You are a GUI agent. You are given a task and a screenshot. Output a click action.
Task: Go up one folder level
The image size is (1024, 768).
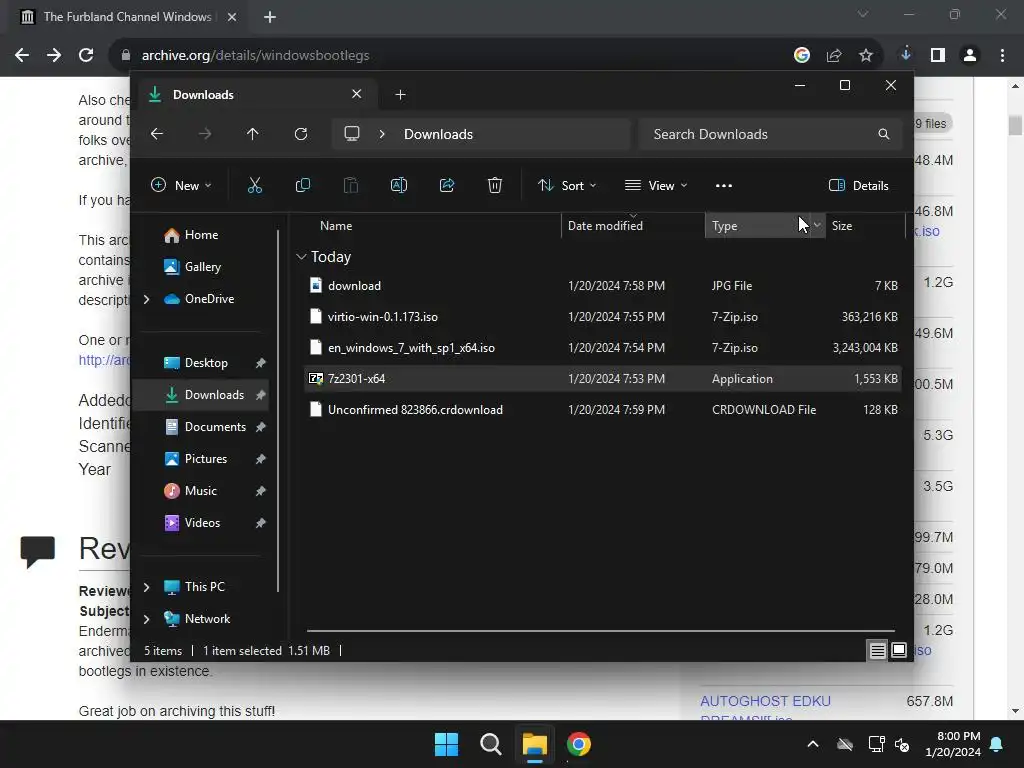pyautogui.click(x=253, y=134)
